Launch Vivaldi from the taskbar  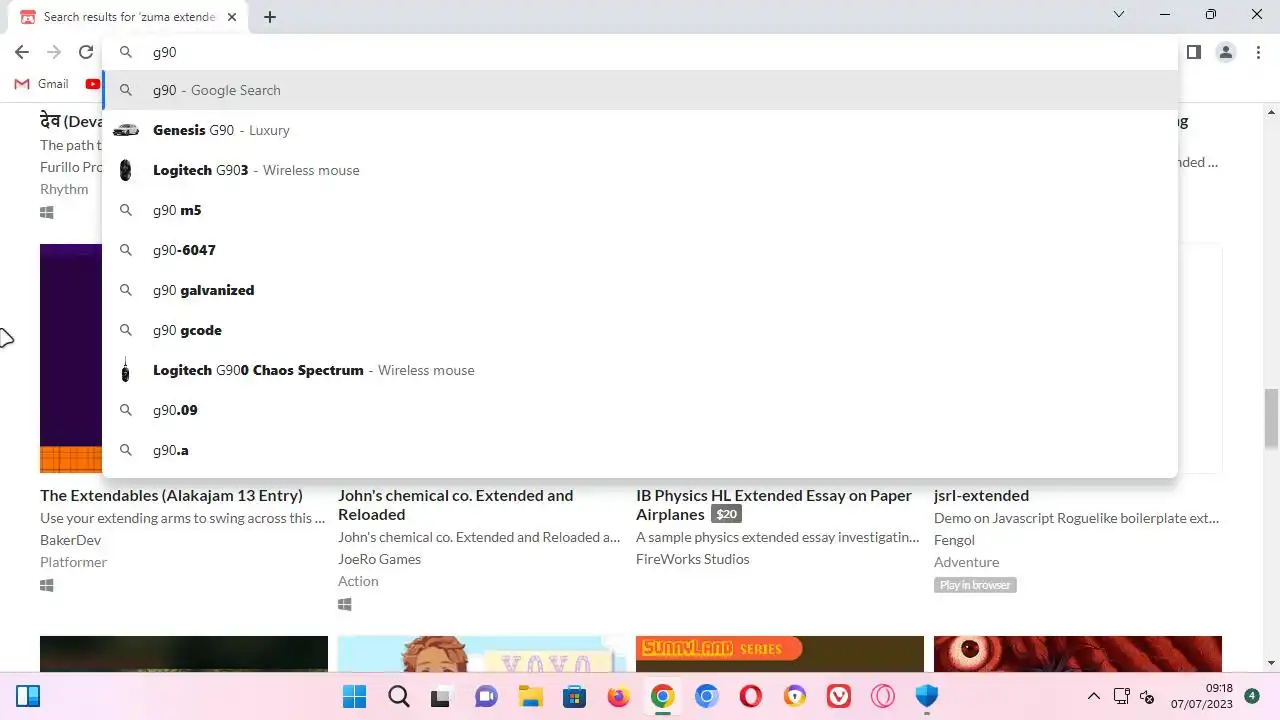(x=838, y=696)
